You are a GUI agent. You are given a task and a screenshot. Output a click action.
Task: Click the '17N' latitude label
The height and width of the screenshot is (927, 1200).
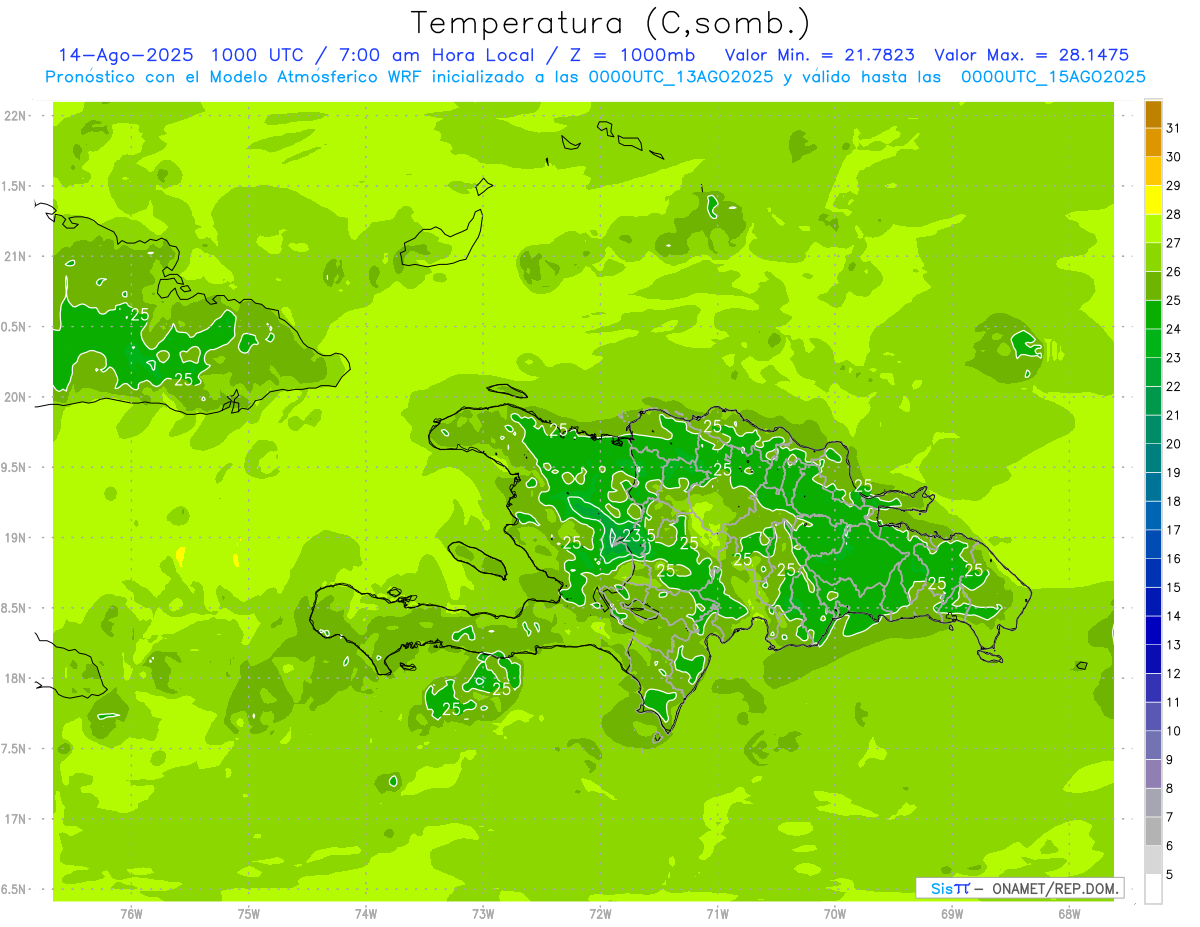pyautogui.click(x=15, y=819)
